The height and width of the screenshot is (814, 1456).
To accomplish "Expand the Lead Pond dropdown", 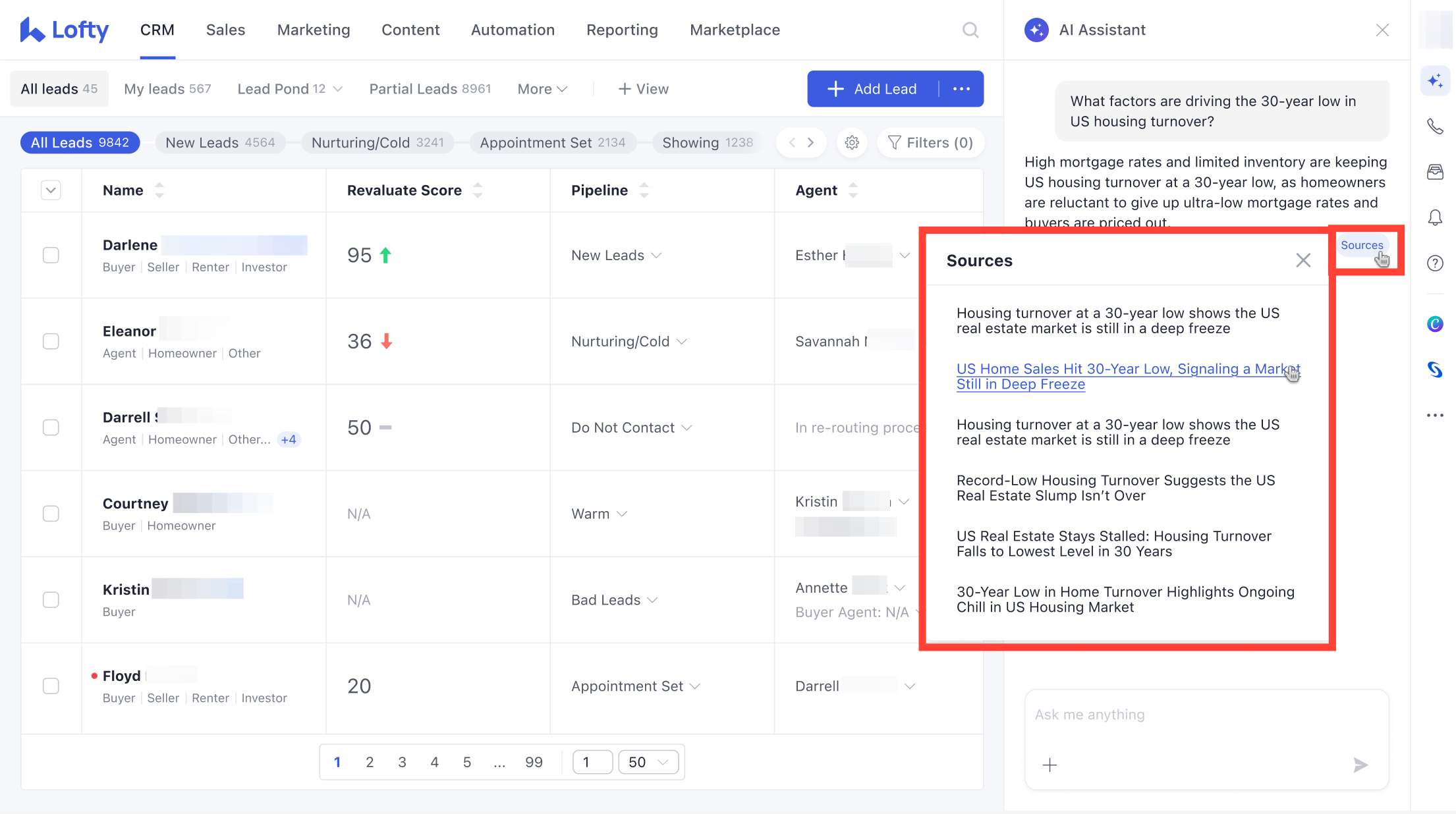I will click(290, 88).
